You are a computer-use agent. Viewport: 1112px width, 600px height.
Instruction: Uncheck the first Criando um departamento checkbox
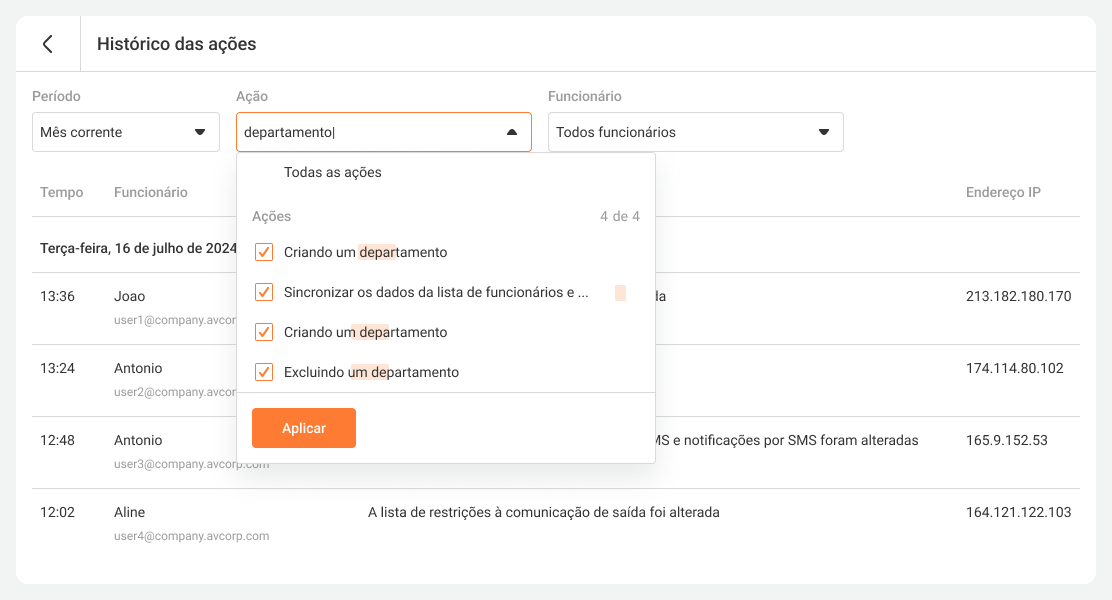(x=264, y=252)
